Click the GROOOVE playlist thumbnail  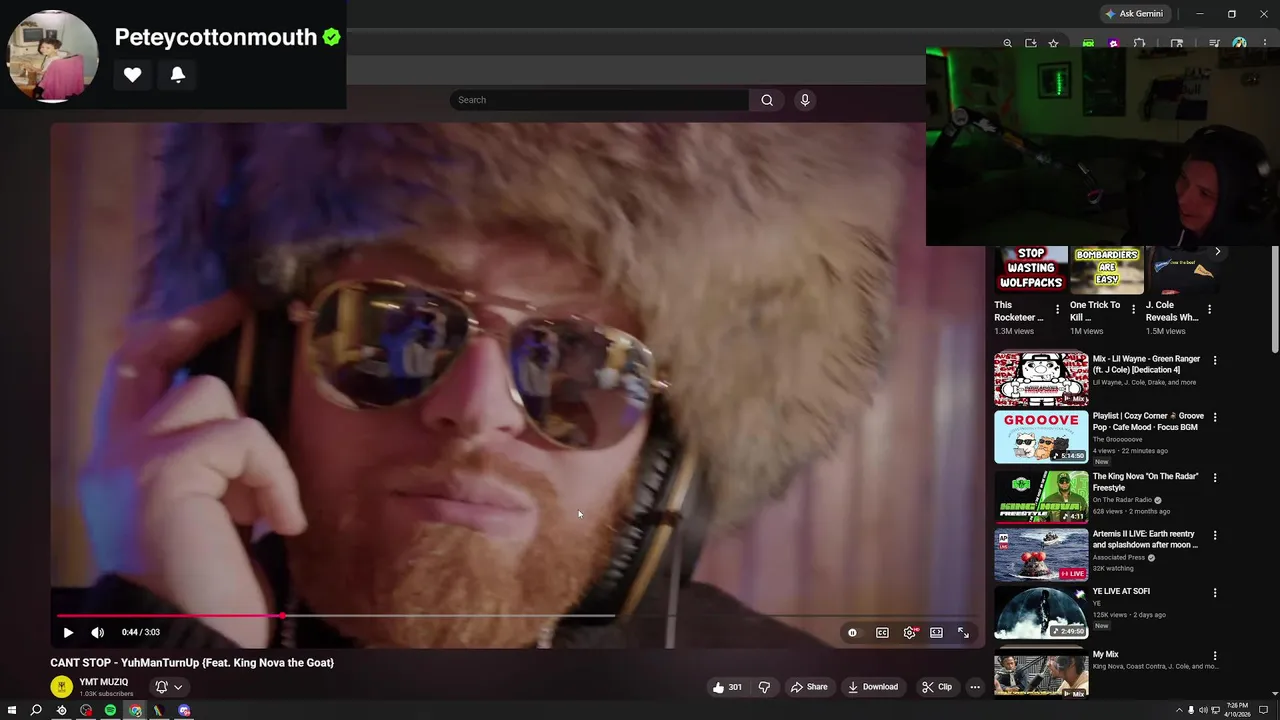(x=1041, y=437)
